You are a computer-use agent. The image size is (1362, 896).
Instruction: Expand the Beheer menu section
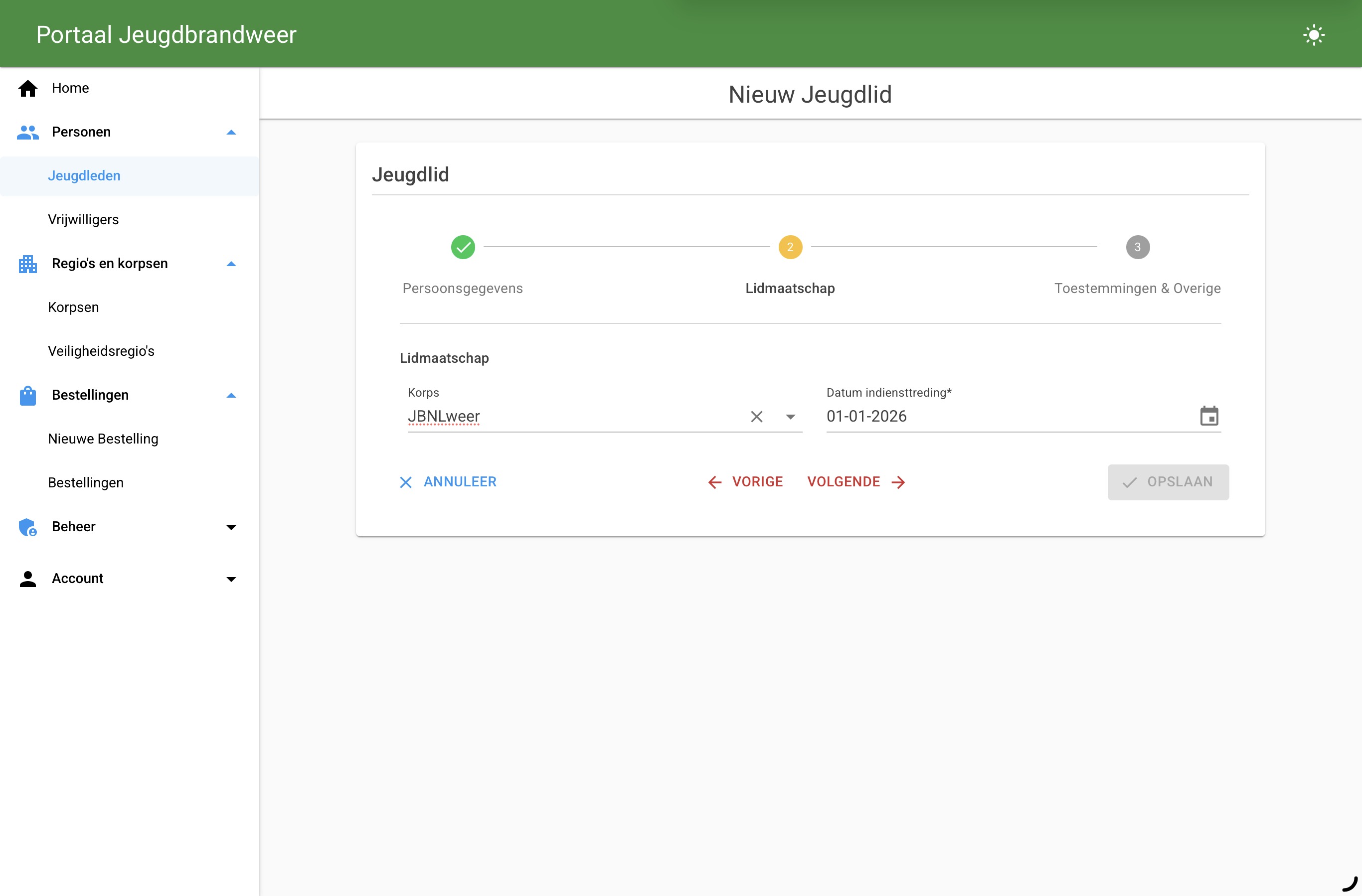[x=231, y=527]
